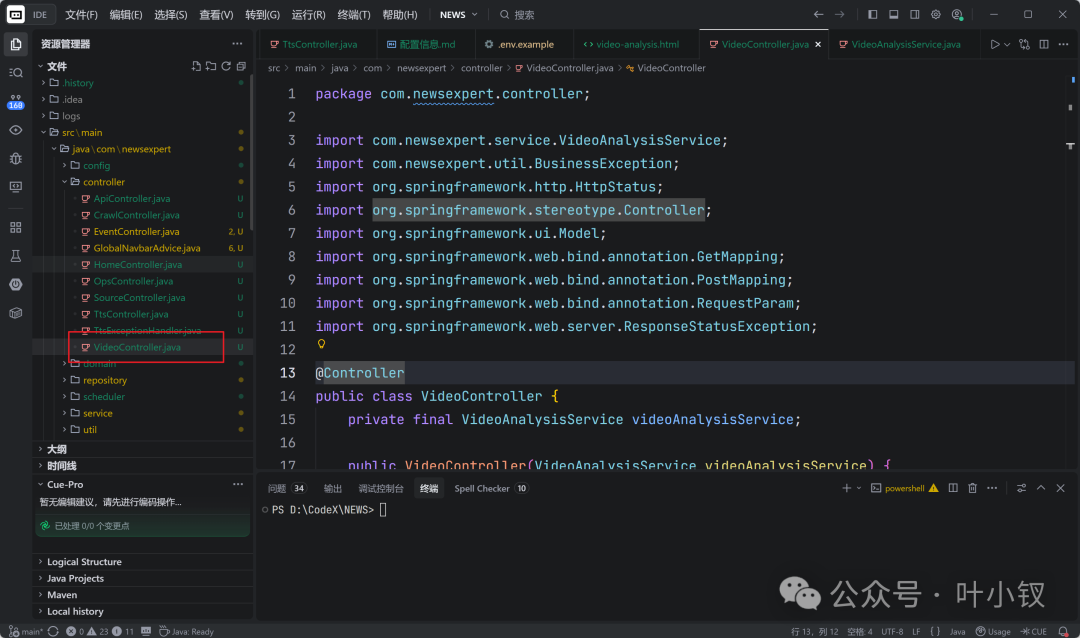Viewport: 1080px width, 638px height.
Task: Navigate back with the left arrow
Action: point(818,14)
